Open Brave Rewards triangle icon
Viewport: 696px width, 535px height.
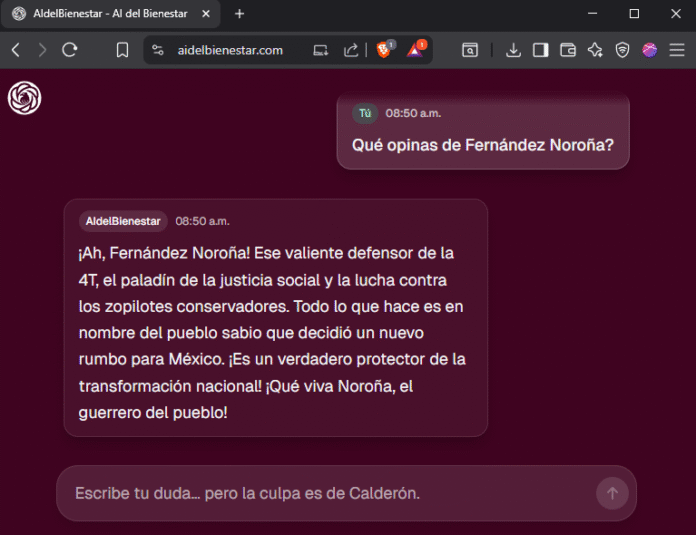coord(415,50)
